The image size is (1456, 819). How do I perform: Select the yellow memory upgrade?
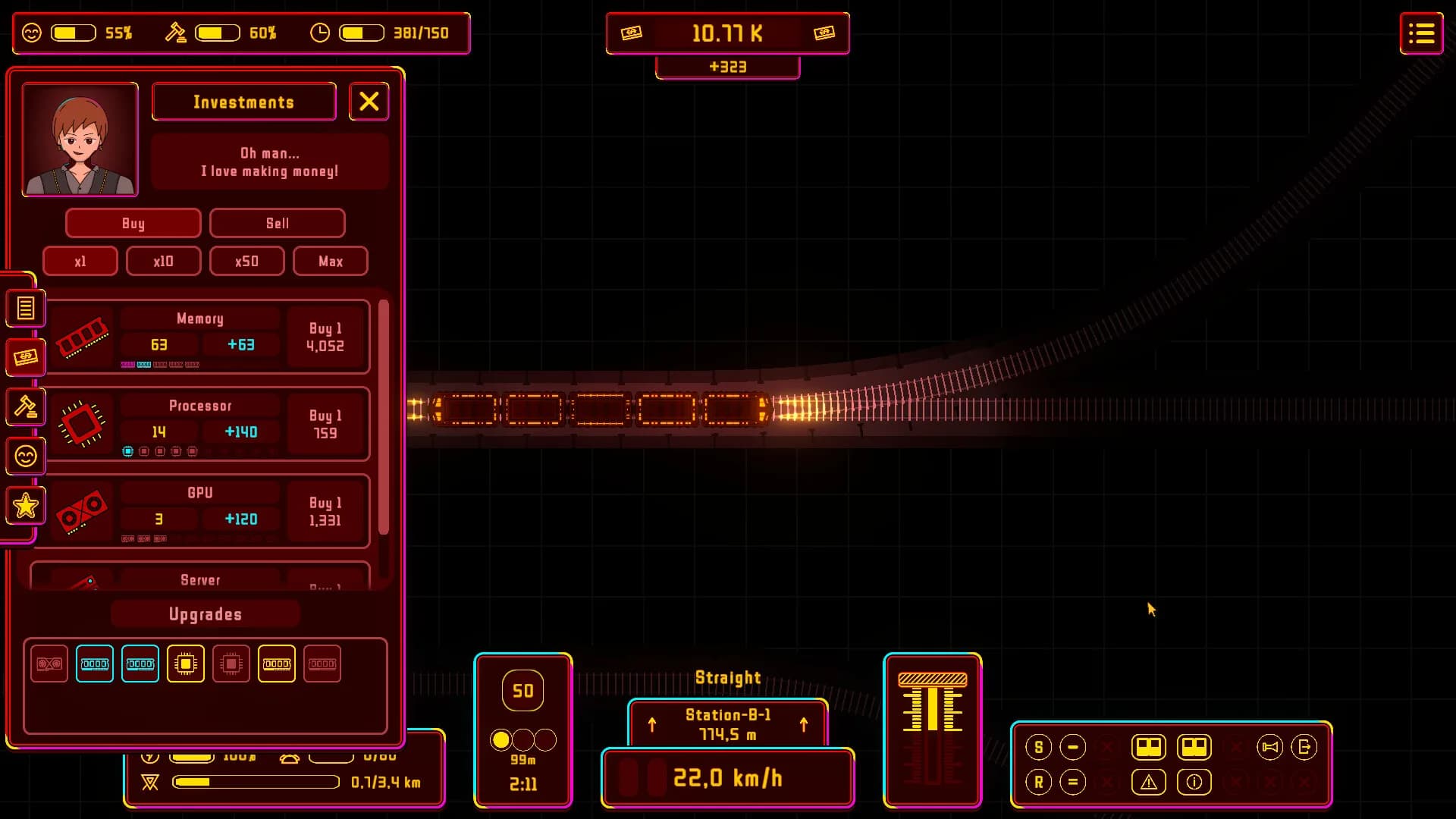[277, 664]
